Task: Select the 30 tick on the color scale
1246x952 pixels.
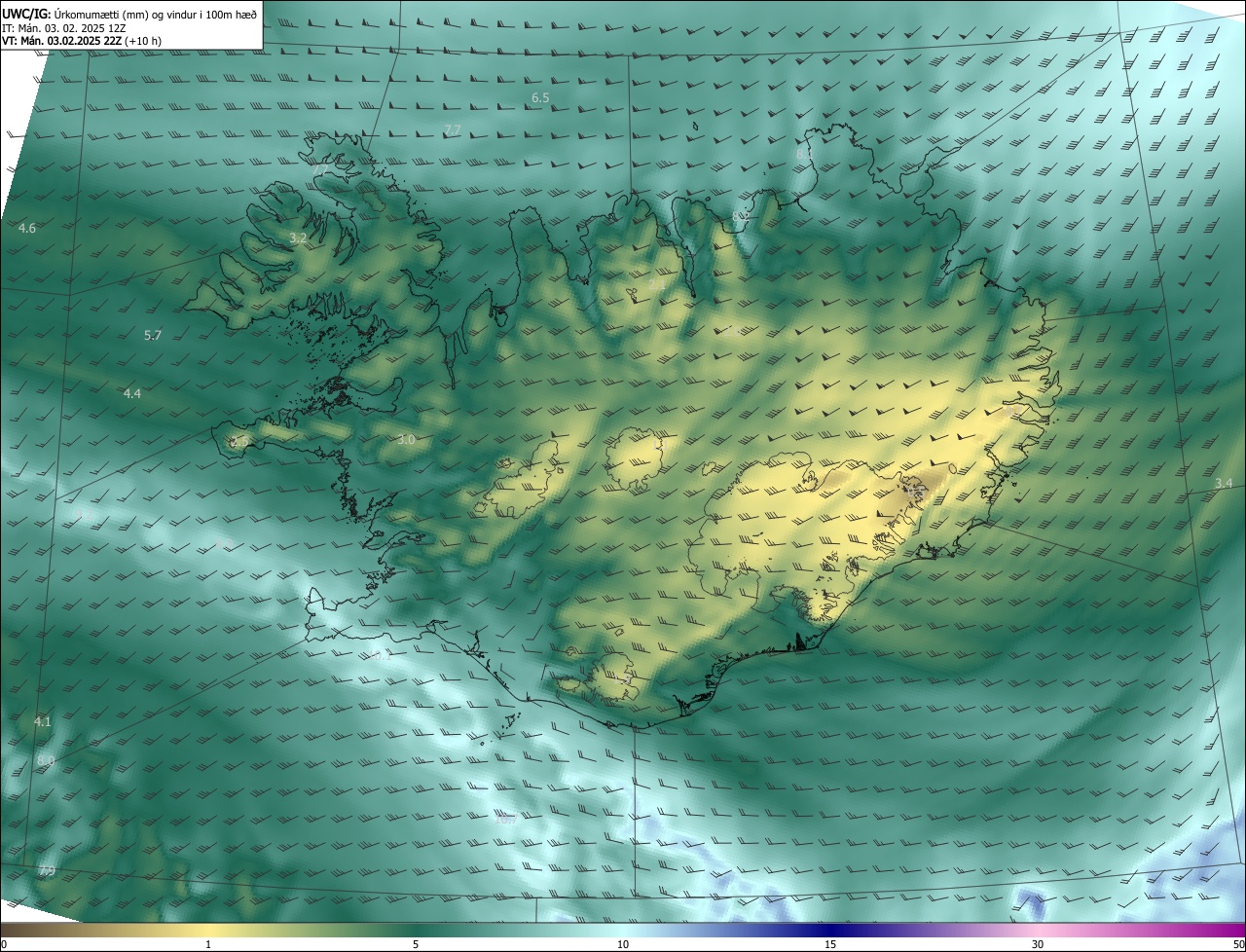Action: coord(1038,944)
